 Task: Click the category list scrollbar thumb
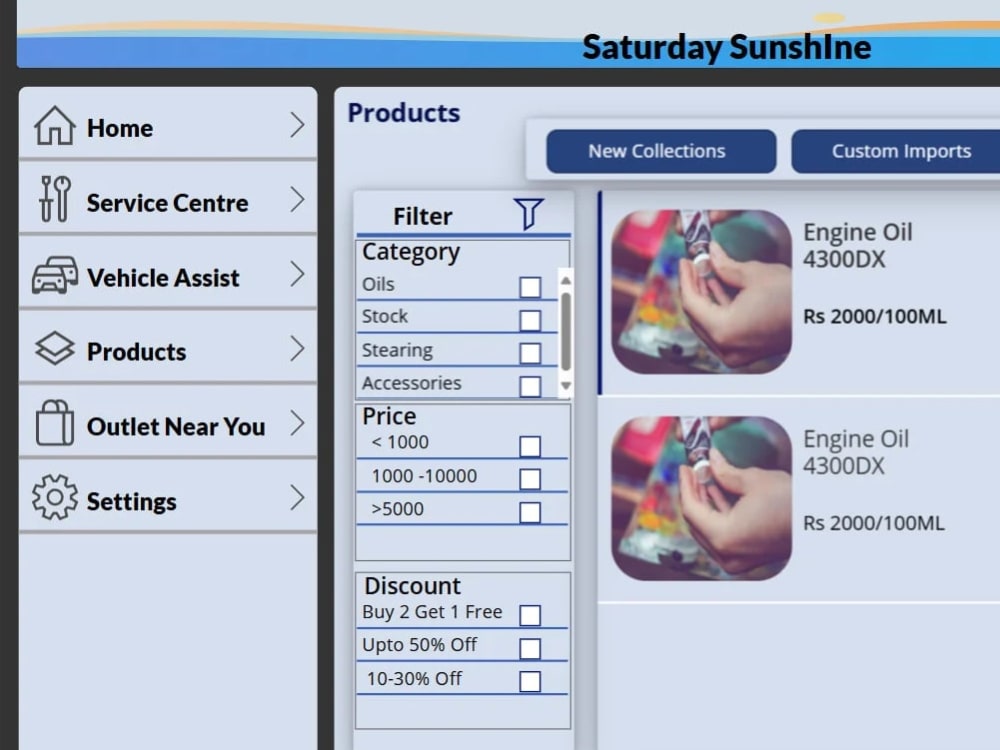[x=565, y=332]
